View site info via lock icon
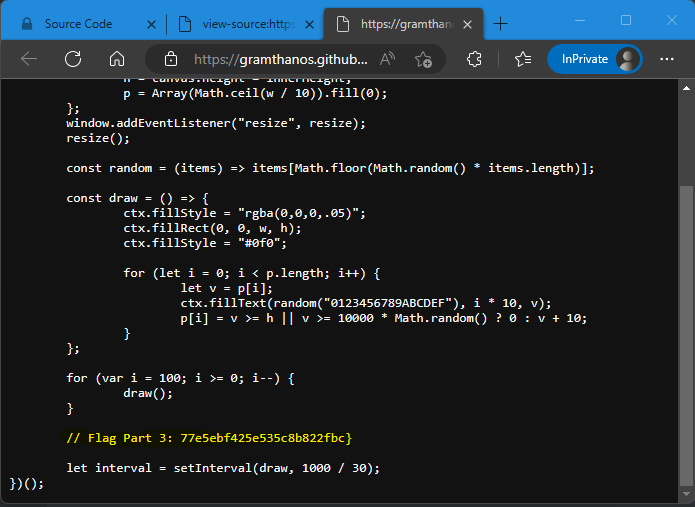 (x=170, y=59)
